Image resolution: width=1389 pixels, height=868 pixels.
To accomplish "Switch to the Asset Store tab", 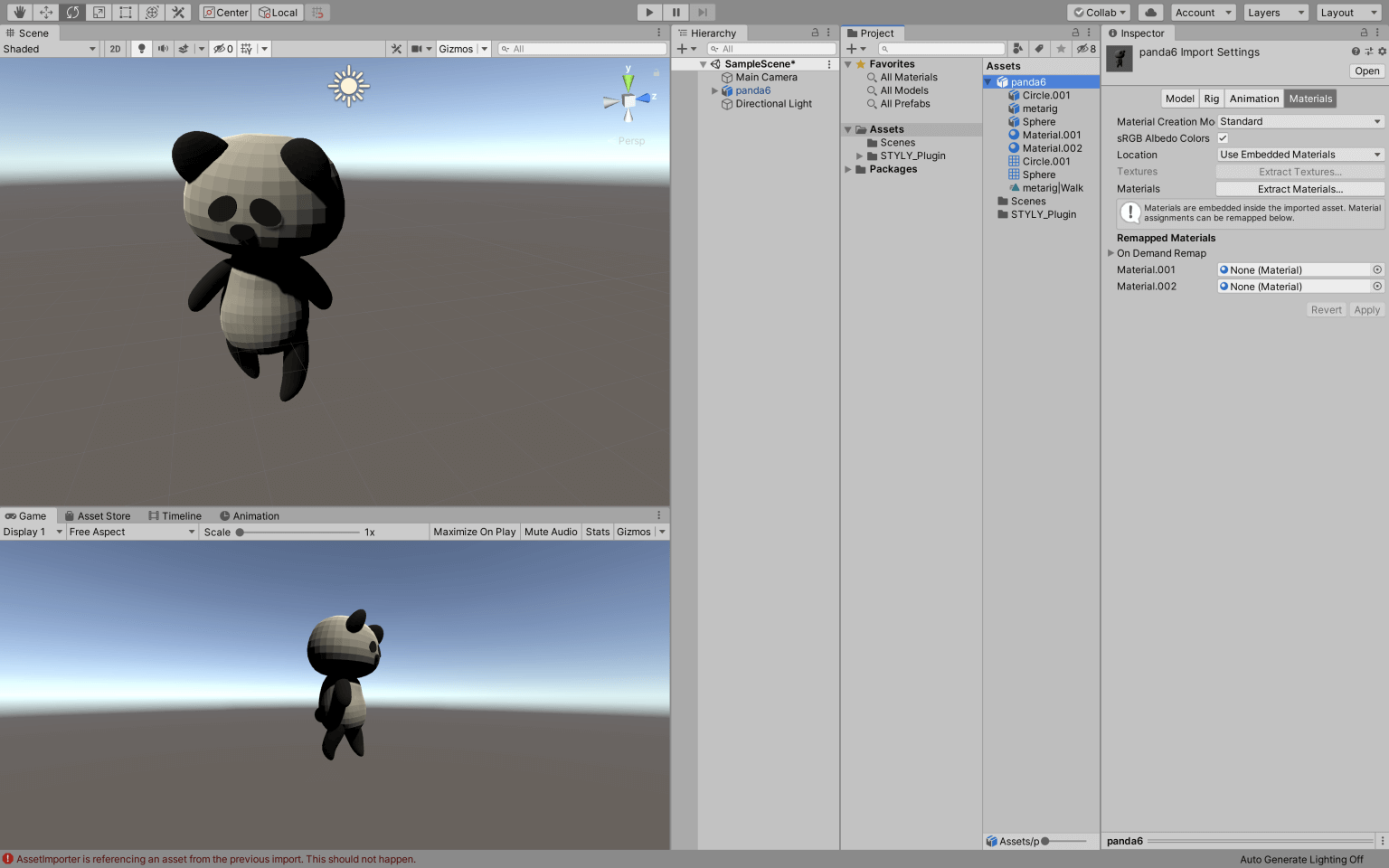I will click(97, 515).
